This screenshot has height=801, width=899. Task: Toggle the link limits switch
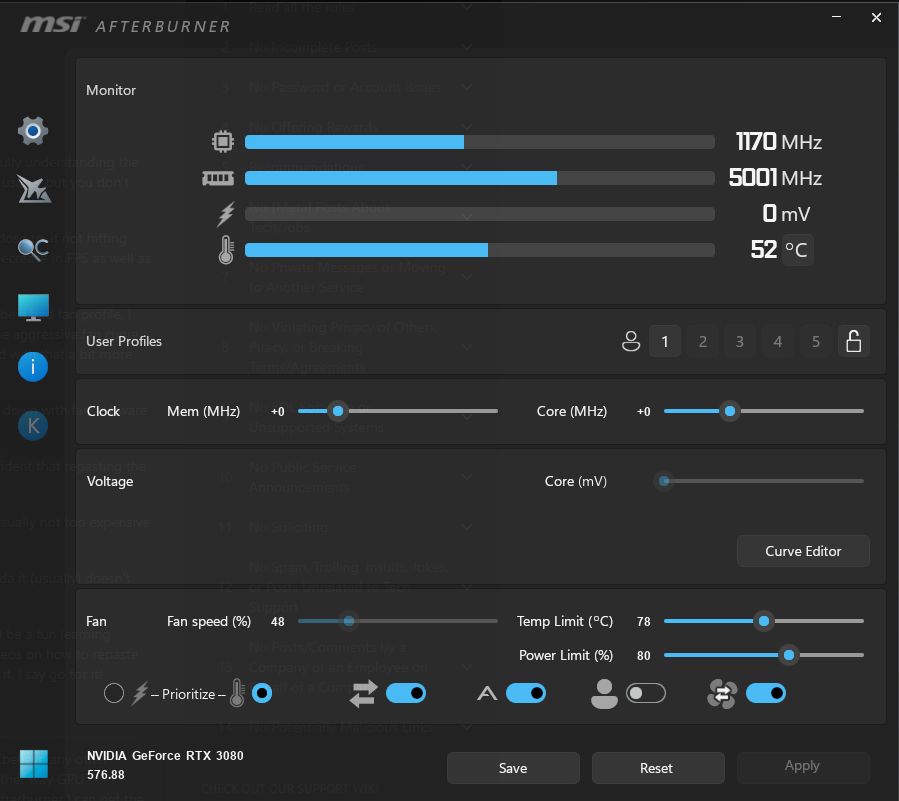[x=406, y=693]
